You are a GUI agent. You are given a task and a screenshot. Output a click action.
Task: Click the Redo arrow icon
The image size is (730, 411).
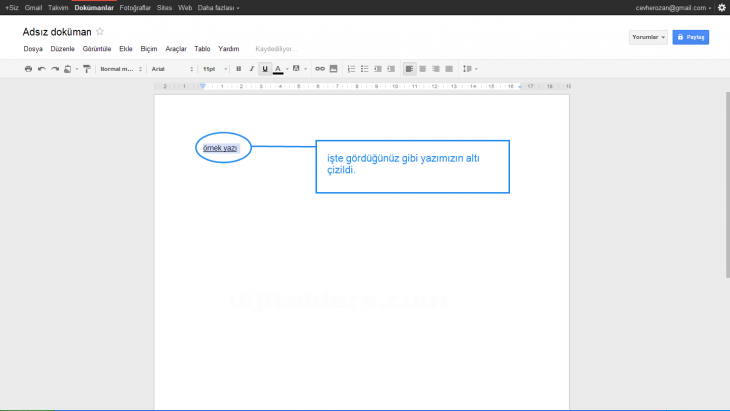(x=55, y=69)
